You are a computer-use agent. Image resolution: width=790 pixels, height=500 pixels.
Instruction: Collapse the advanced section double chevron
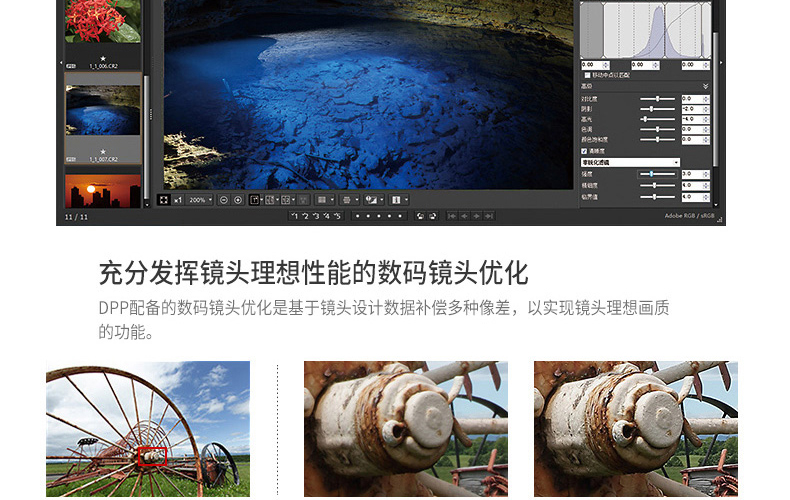pos(705,86)
